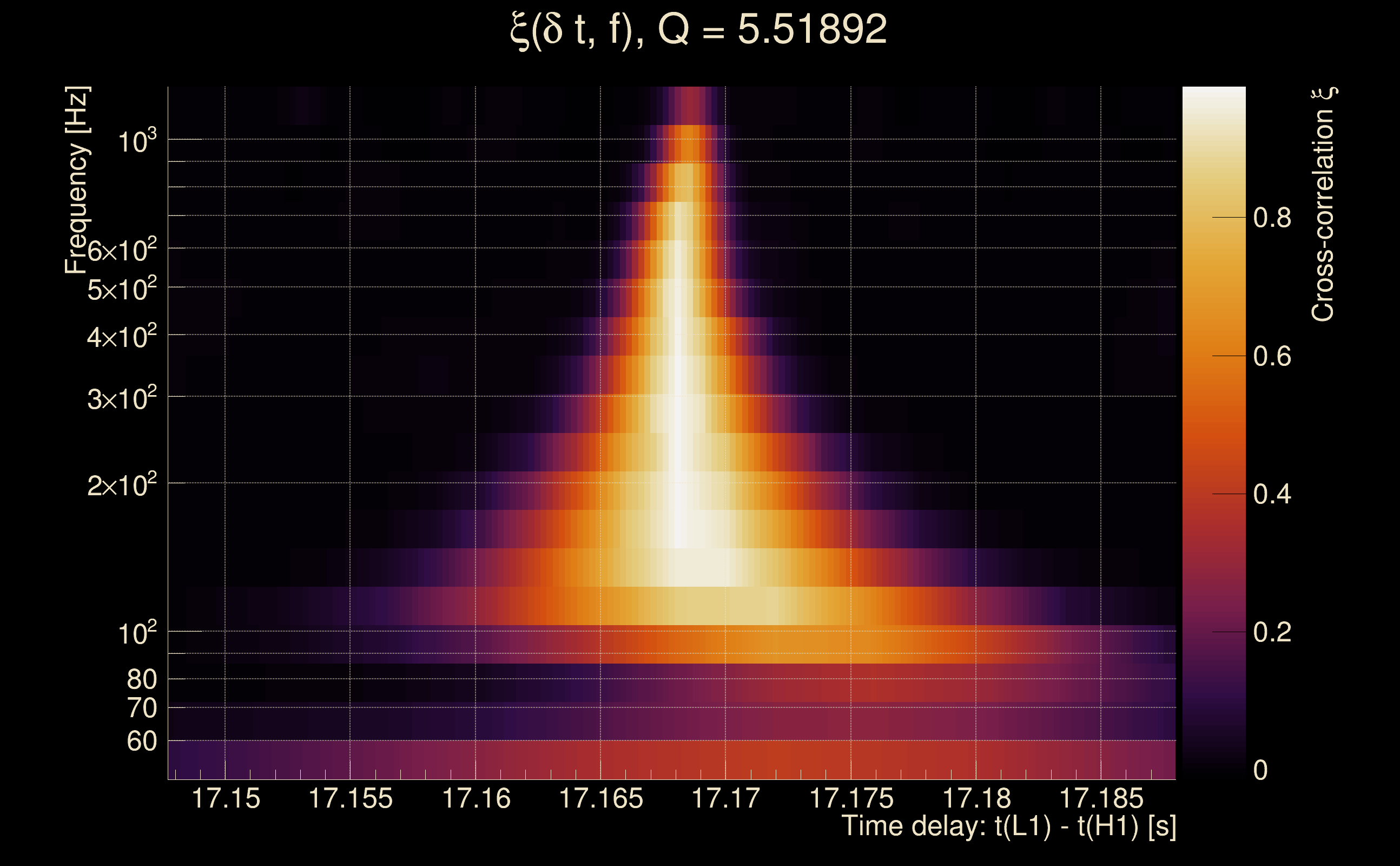The width and height of the screenshot is (1400, 866).
Task: Click the 17.165 x-axis tick label
Action: (x=600, y=798)
